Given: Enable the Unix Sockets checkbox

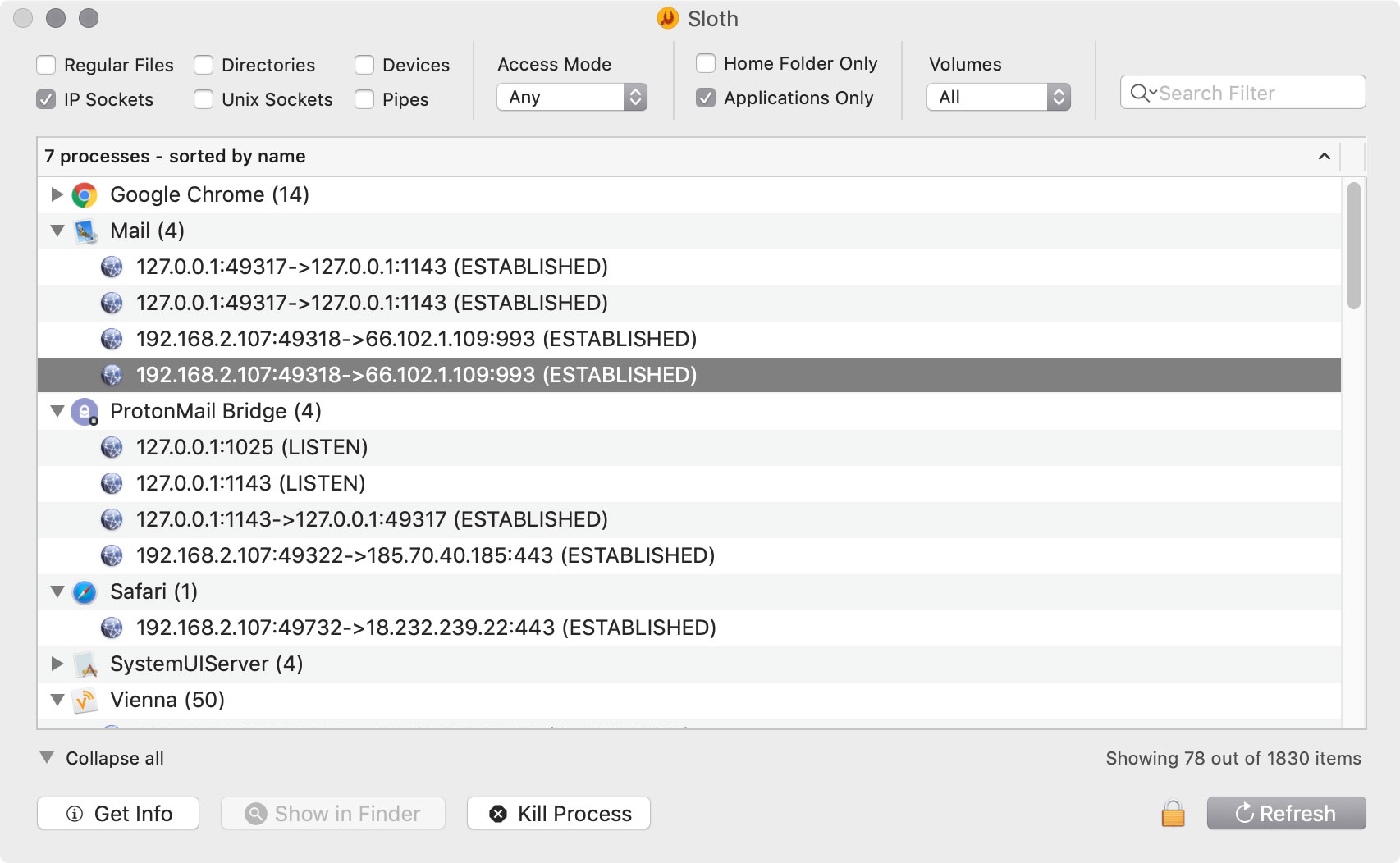Looking at the screenshot, I should (204, 99).
